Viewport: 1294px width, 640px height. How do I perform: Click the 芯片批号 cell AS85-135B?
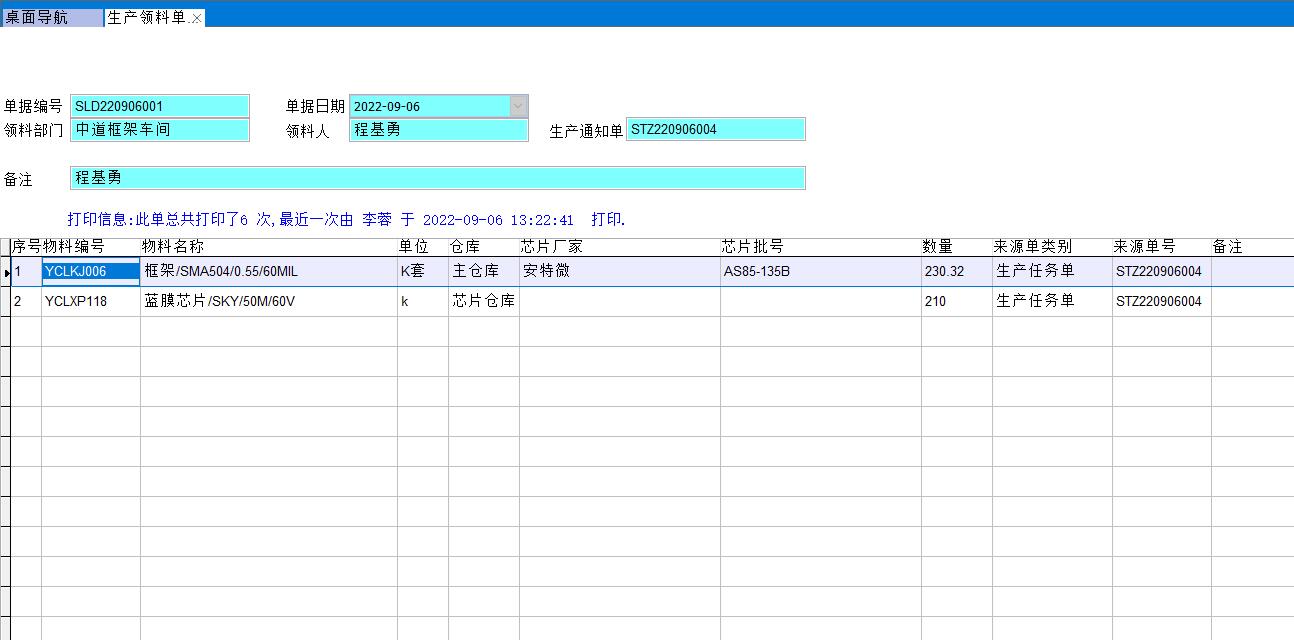point(820,271)
